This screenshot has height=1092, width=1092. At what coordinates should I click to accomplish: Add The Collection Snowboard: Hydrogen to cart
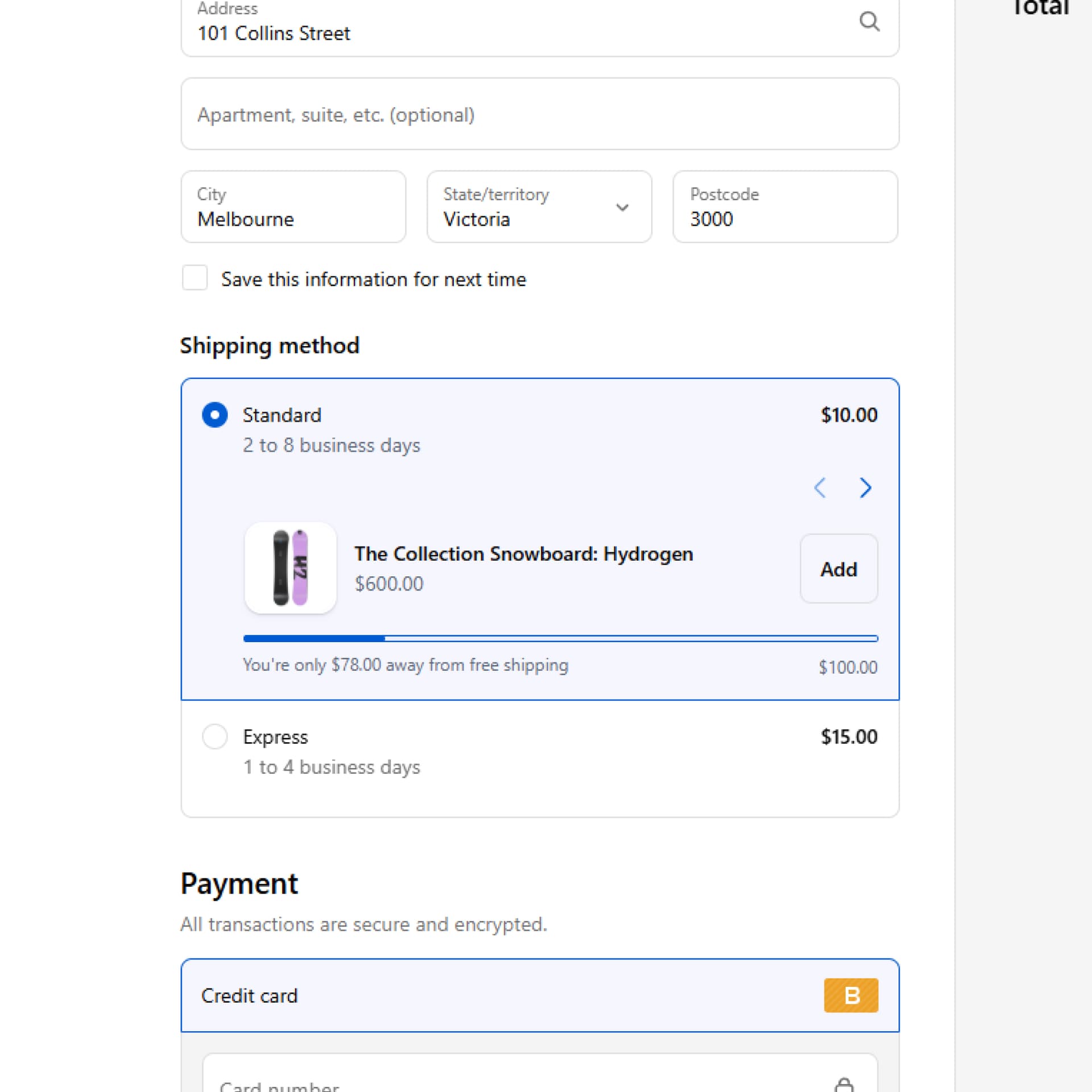838,568
